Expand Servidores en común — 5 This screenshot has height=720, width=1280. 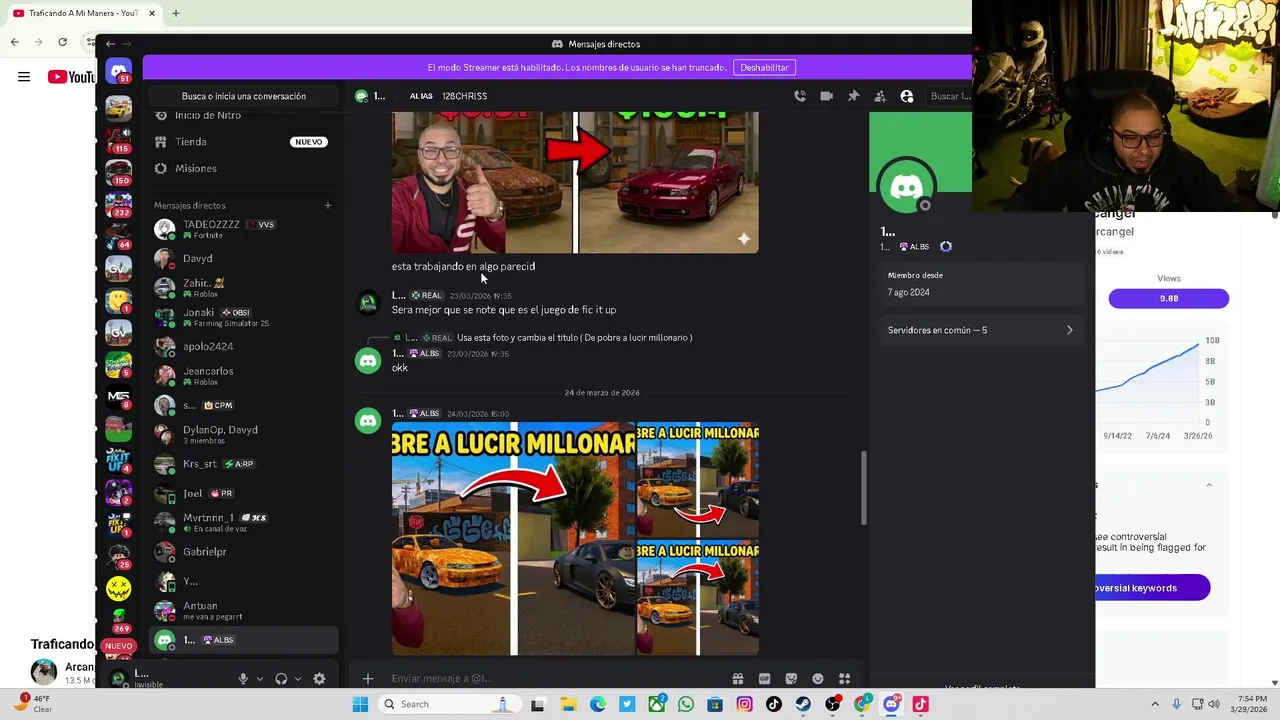[980, 330]
